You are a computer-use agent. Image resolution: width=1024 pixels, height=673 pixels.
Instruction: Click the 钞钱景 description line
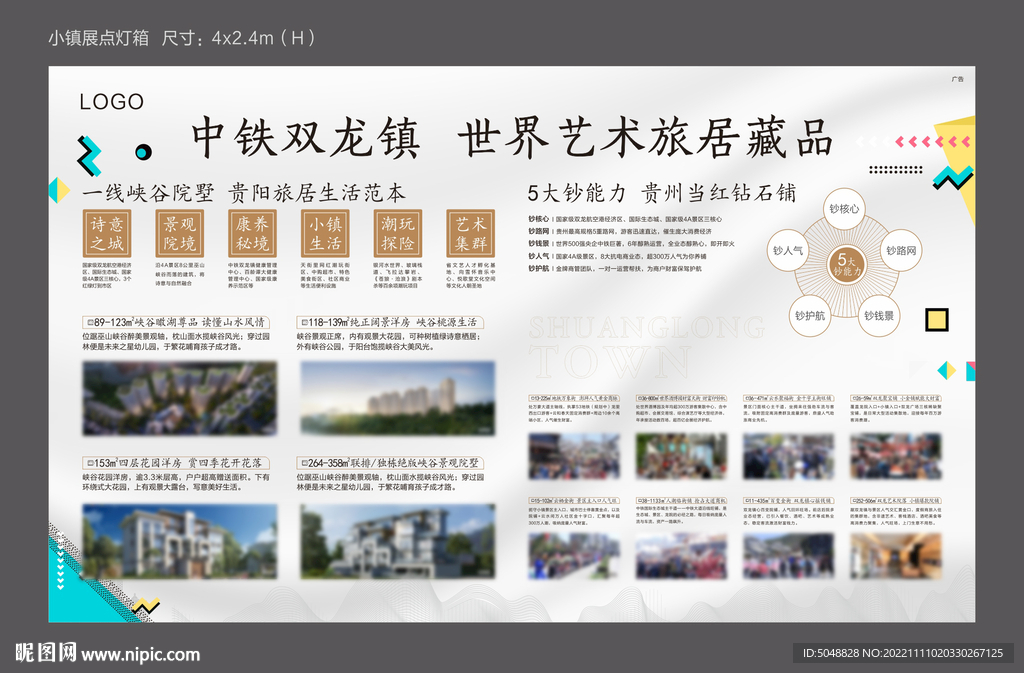click(631, 243)
